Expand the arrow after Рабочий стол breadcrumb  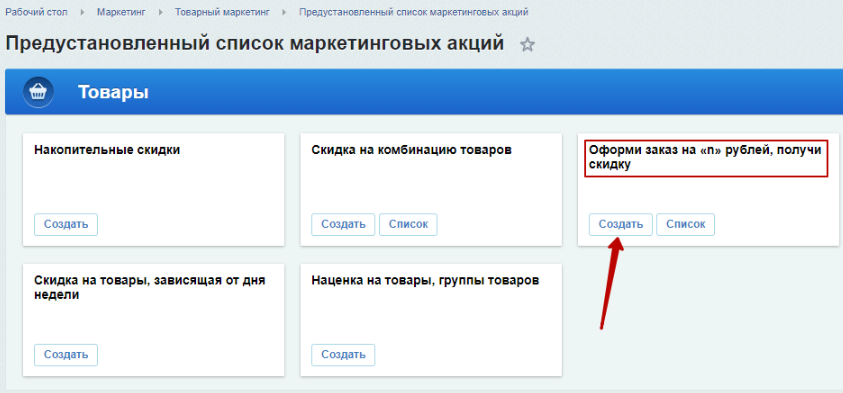83,12
